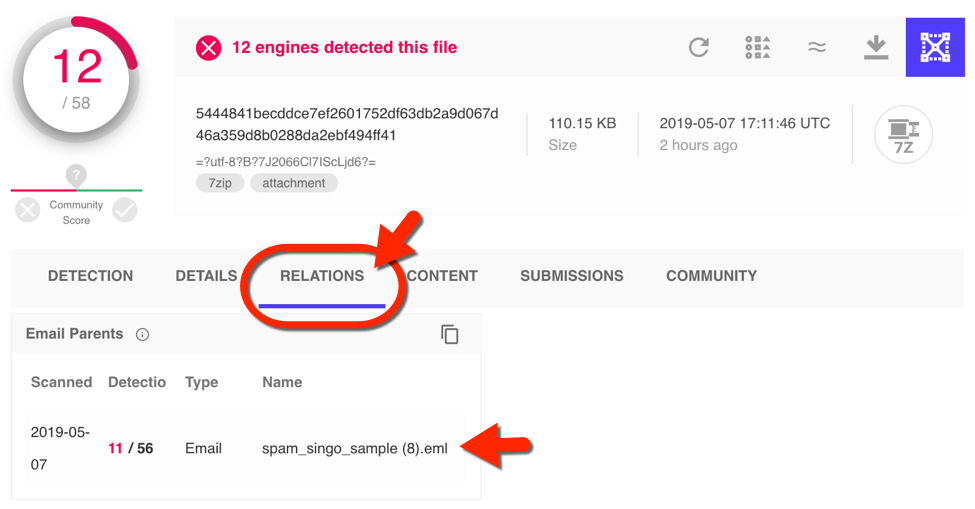Click the community score question marker
Viewport: 975px width, 509px height.
click(x=76, y=175)
